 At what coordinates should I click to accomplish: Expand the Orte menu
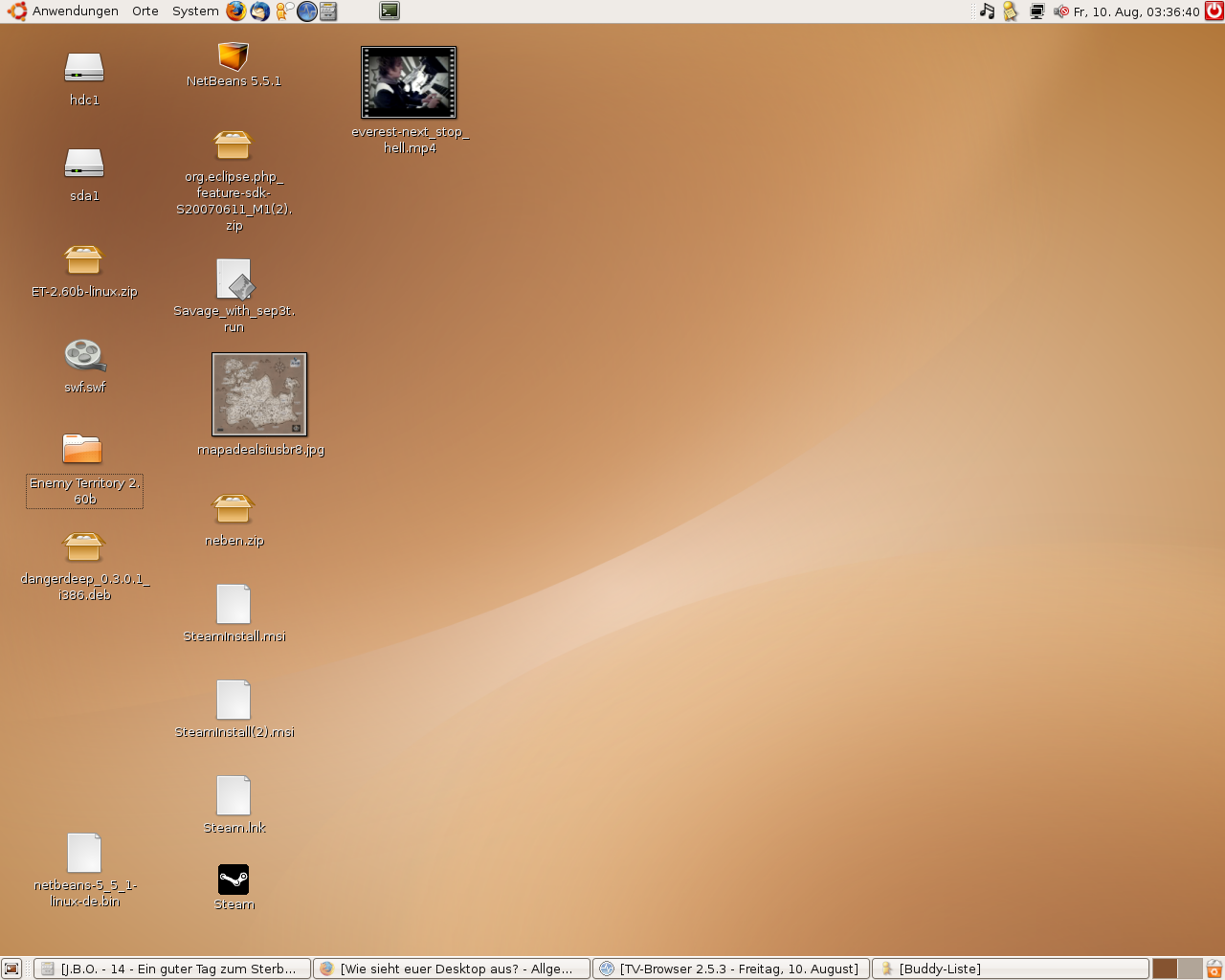145,11
